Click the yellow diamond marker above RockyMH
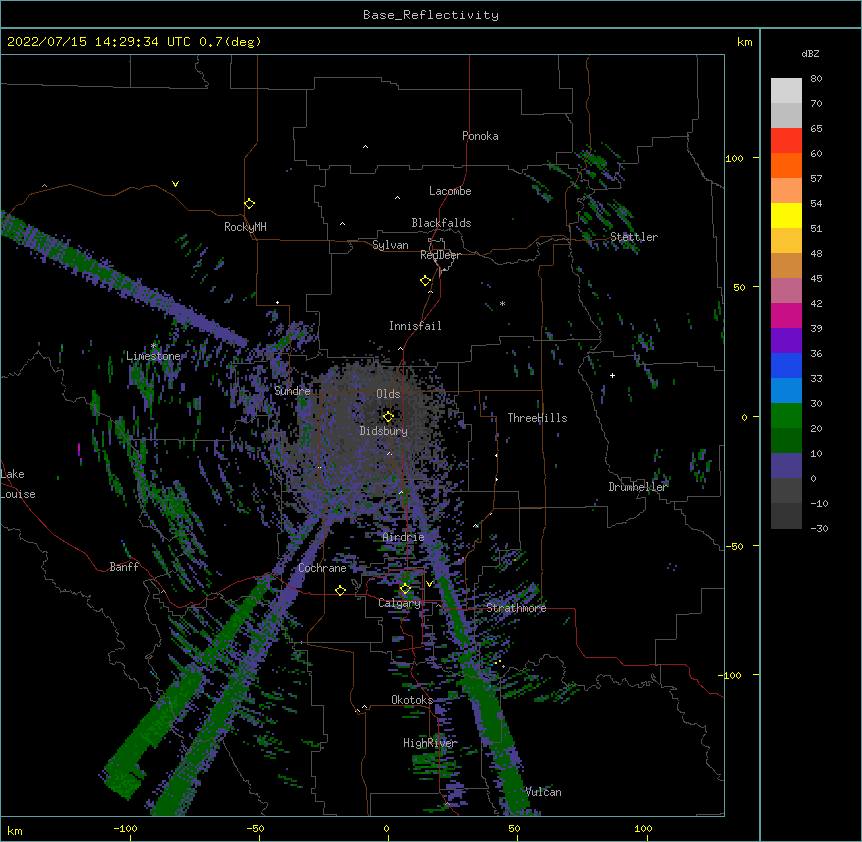The width and height of the screenshot is (862, 842). pos(249,204)
